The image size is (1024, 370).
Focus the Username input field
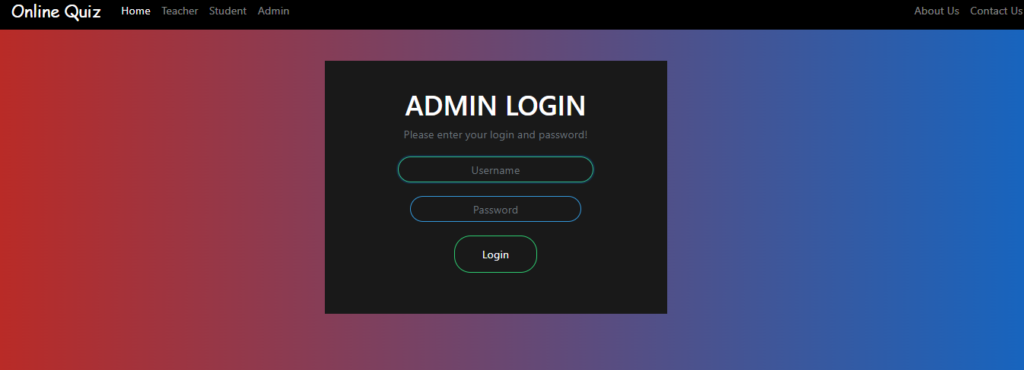point(496,170)
